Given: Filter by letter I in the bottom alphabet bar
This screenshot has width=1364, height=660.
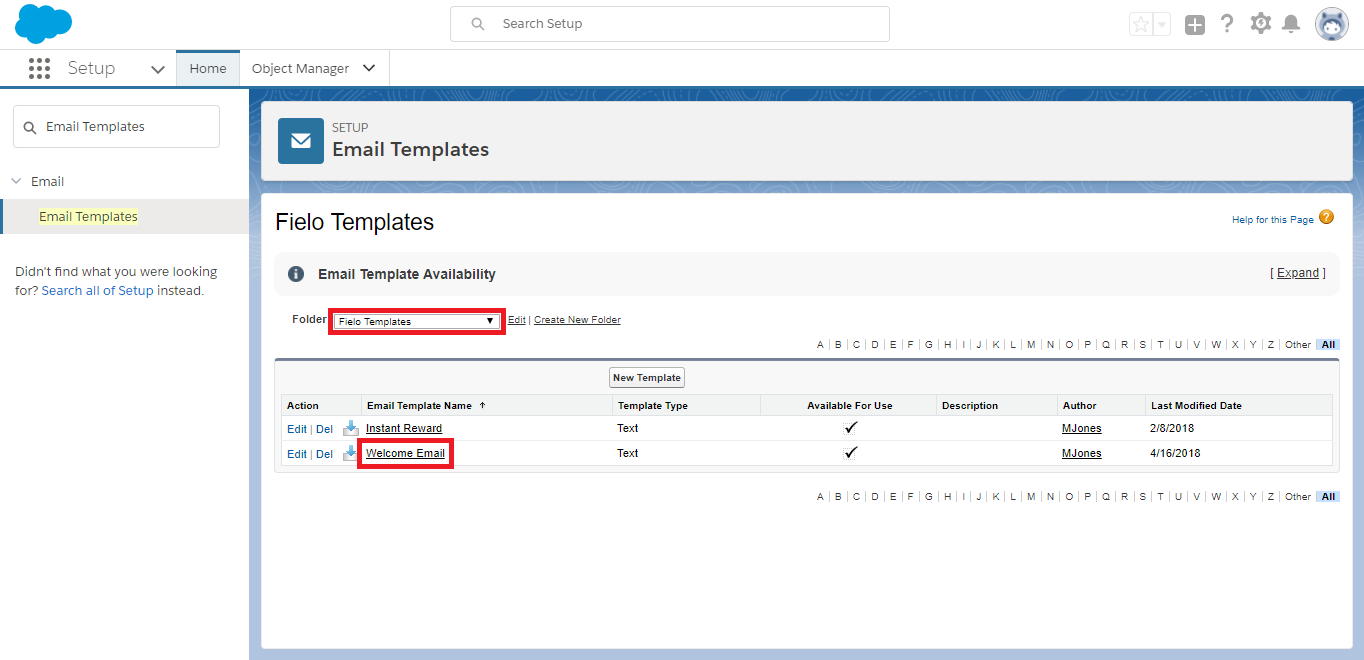Looking at the screenshot, I should (x=963, y=497).
